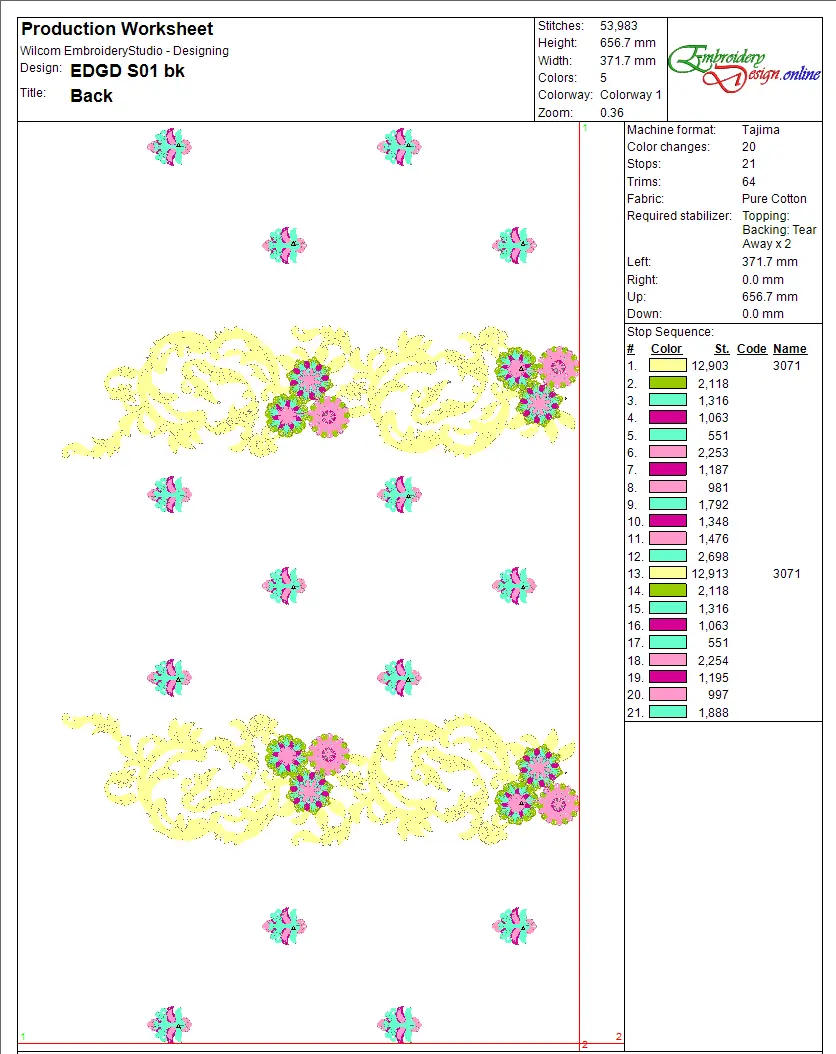This screenshot has height=1054, width=836.
Task: Click the Name column header
Action: (790, 349)
